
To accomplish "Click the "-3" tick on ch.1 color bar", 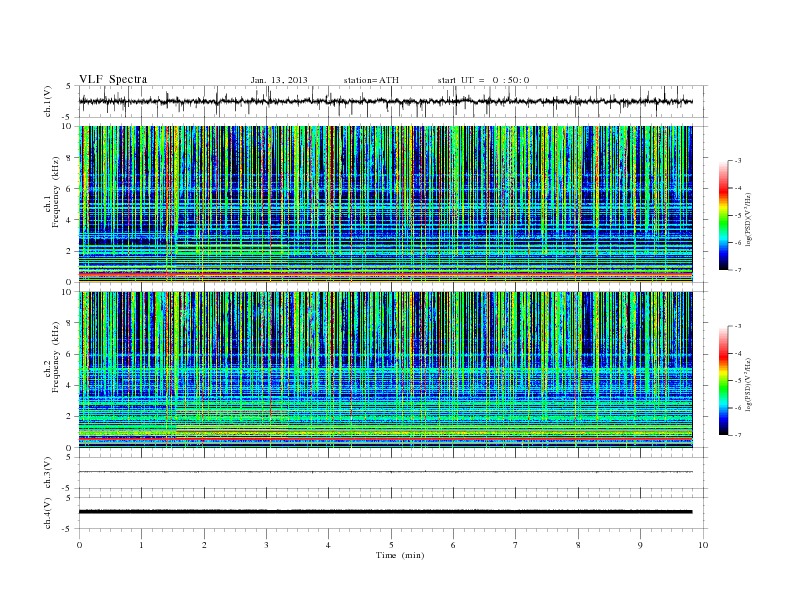I will tap(737, 161).
